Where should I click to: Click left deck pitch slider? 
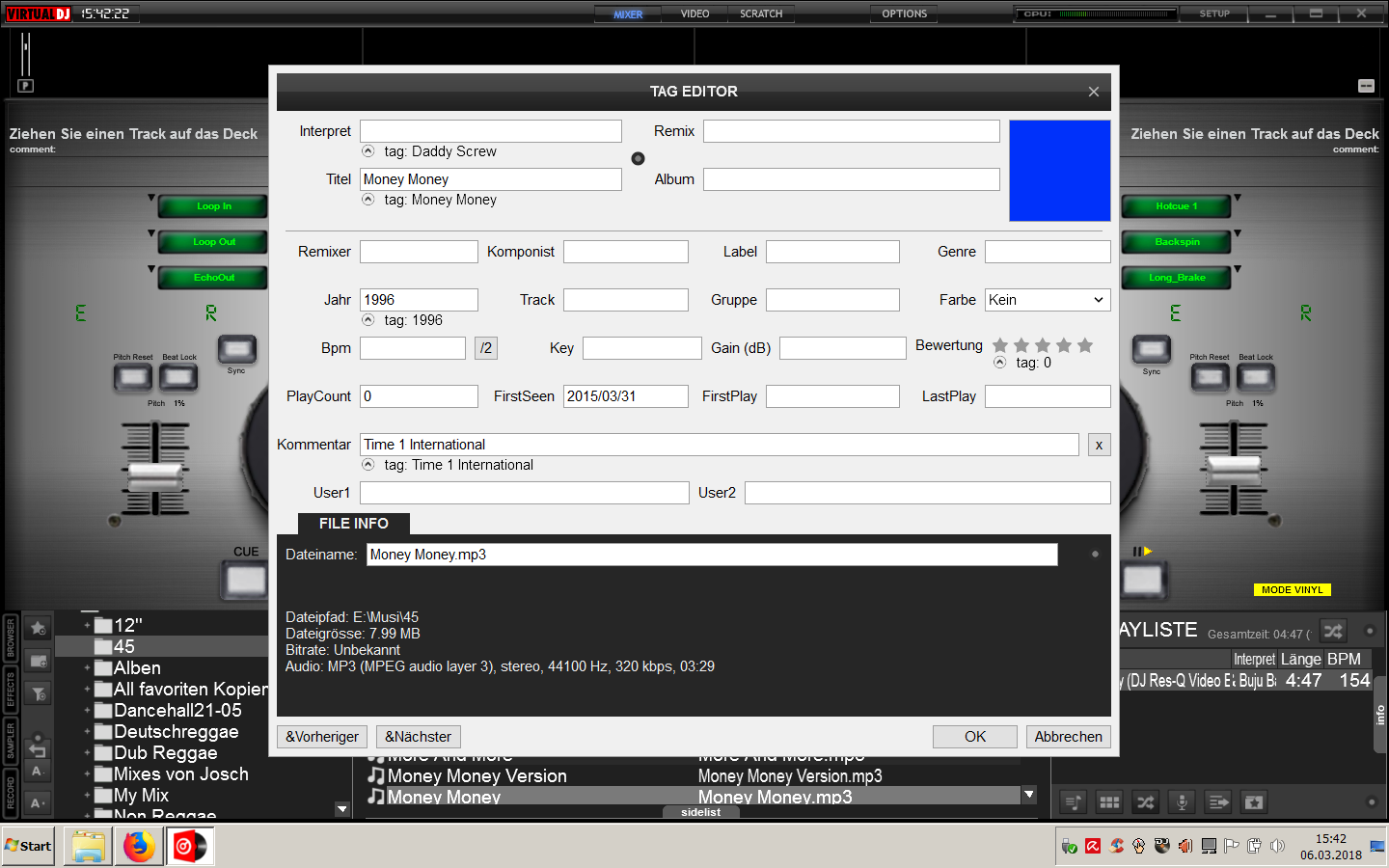tap(155, 476)
